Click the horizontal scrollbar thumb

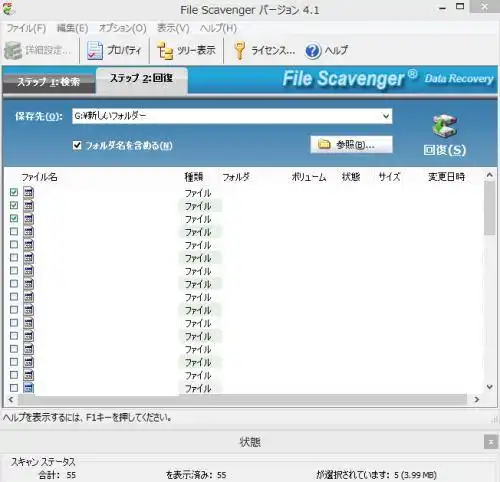[x=242, y=399]
